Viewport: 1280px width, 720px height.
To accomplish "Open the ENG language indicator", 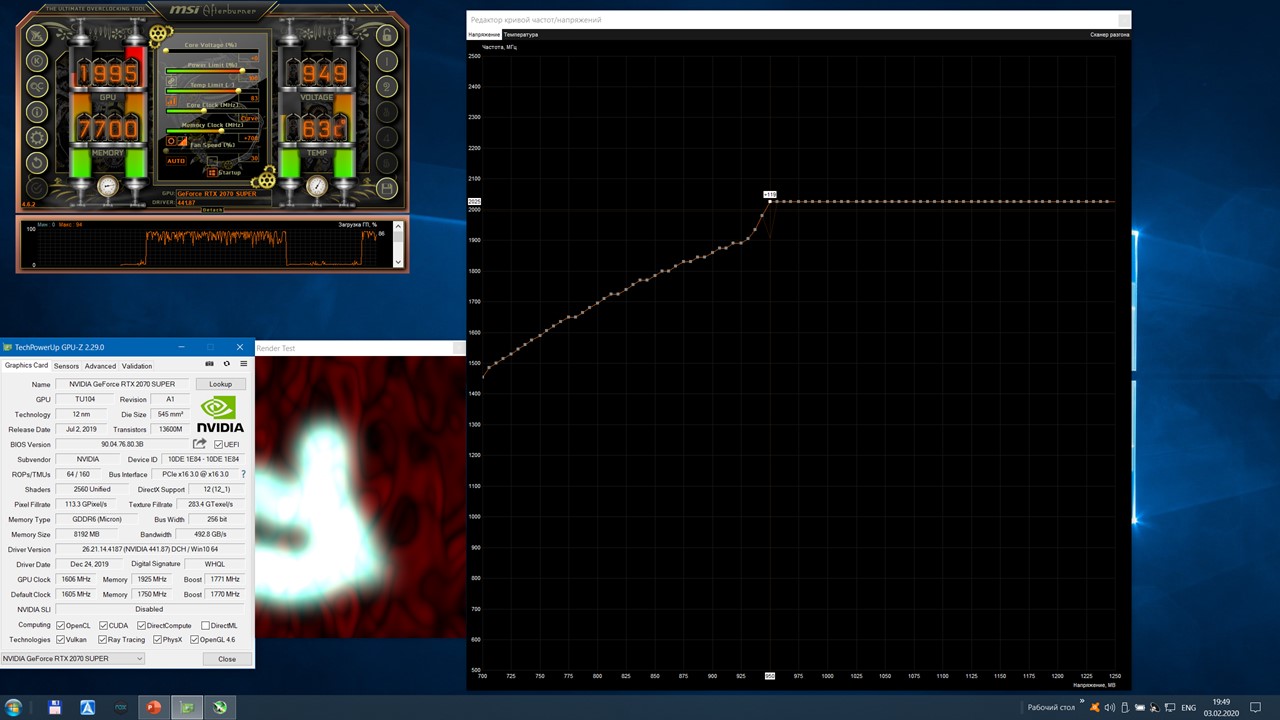I will [x=1189, y=707].
